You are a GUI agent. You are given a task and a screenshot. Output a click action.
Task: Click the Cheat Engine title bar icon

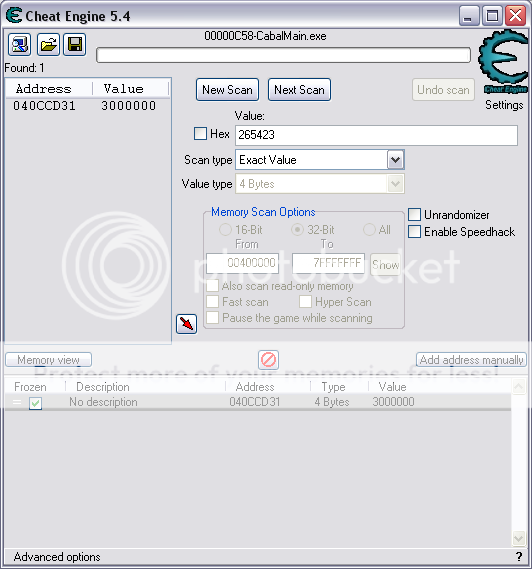14,16
